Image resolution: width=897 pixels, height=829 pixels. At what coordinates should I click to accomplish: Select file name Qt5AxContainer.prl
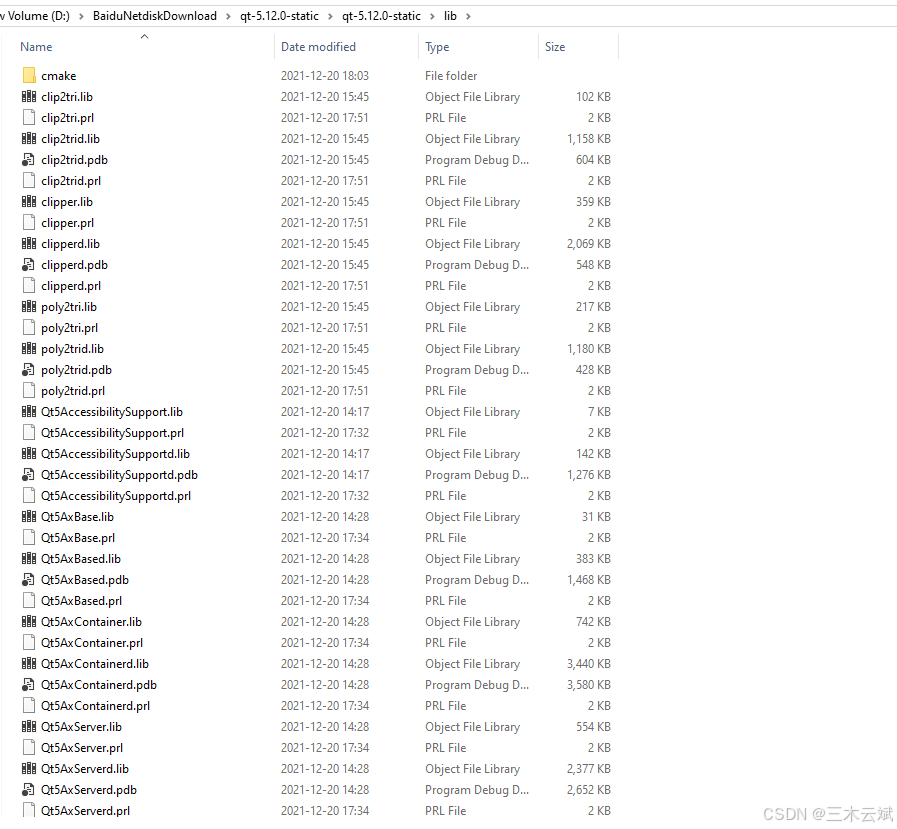click(x=92, y=643)
